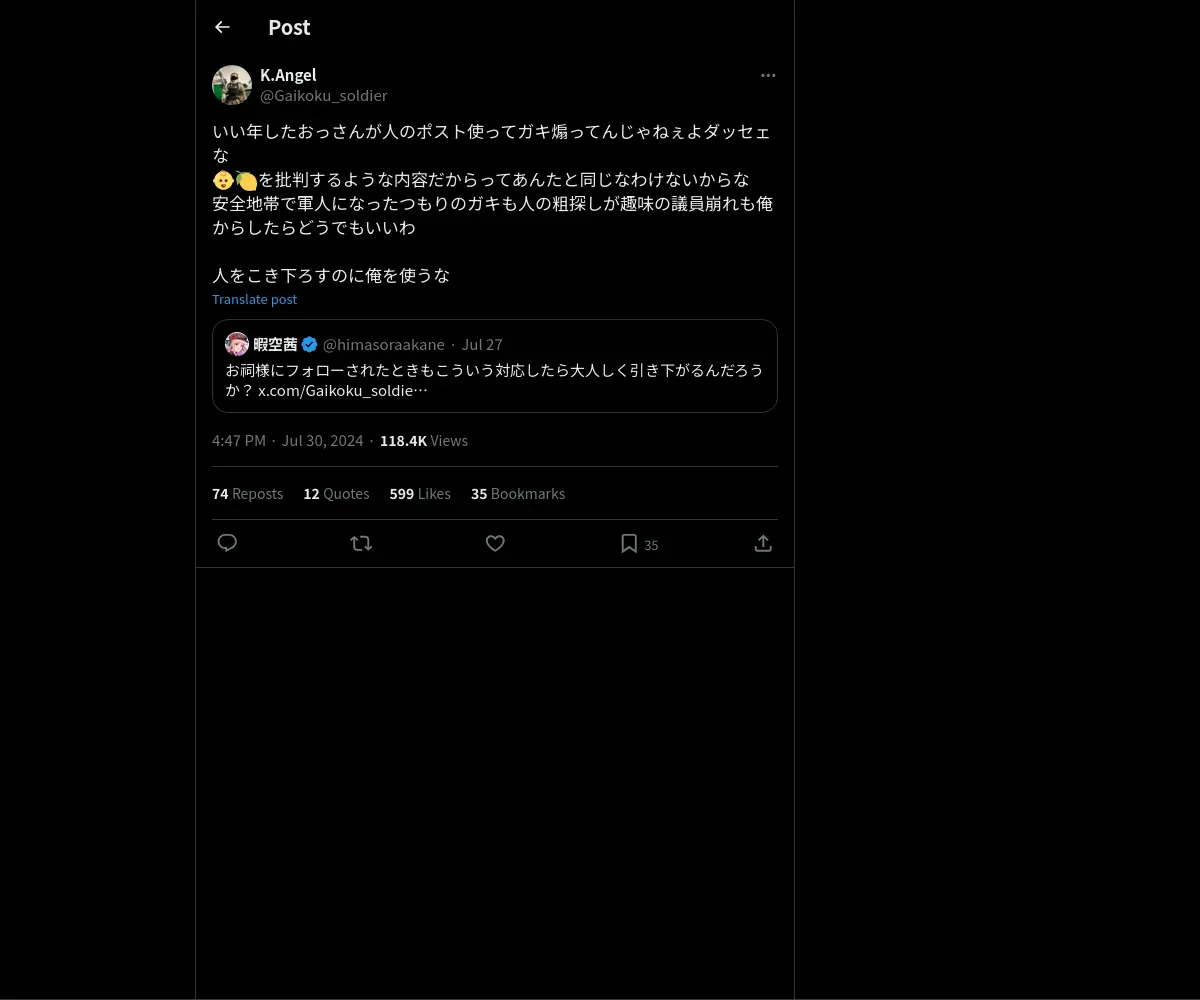Open the @Gaikoku_soldier handle link
Image resolution: width=1200 pixels, height=1000 pixels.
324,96
